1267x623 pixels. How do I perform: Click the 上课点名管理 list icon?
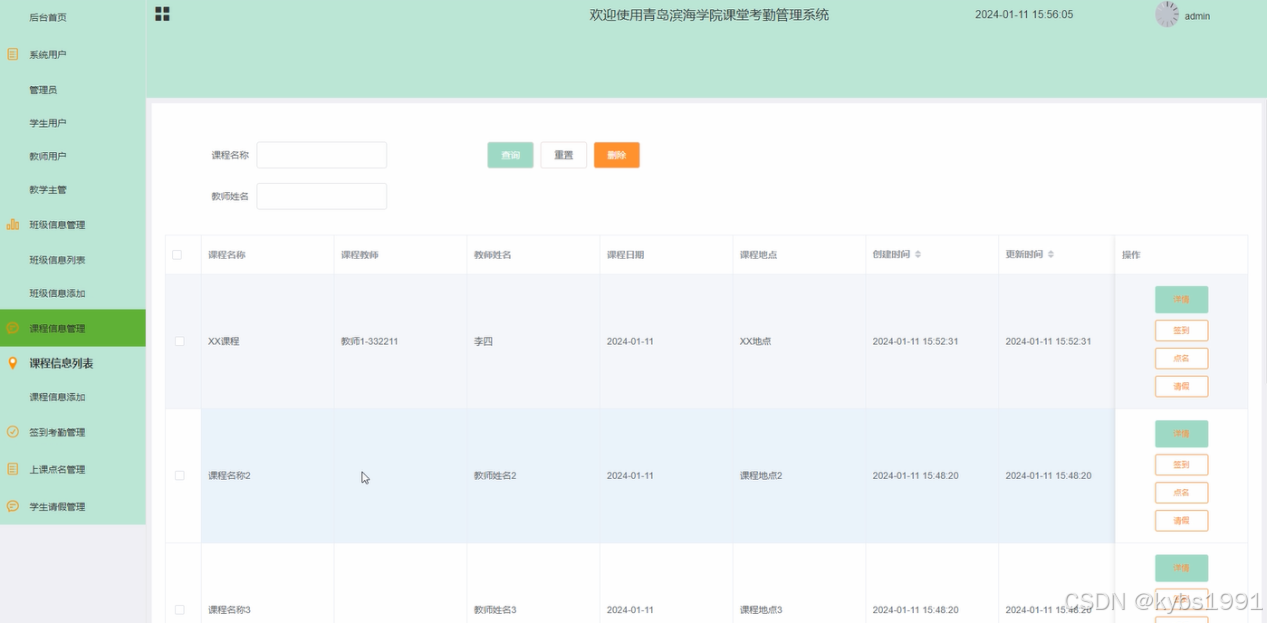pos(13,469)
